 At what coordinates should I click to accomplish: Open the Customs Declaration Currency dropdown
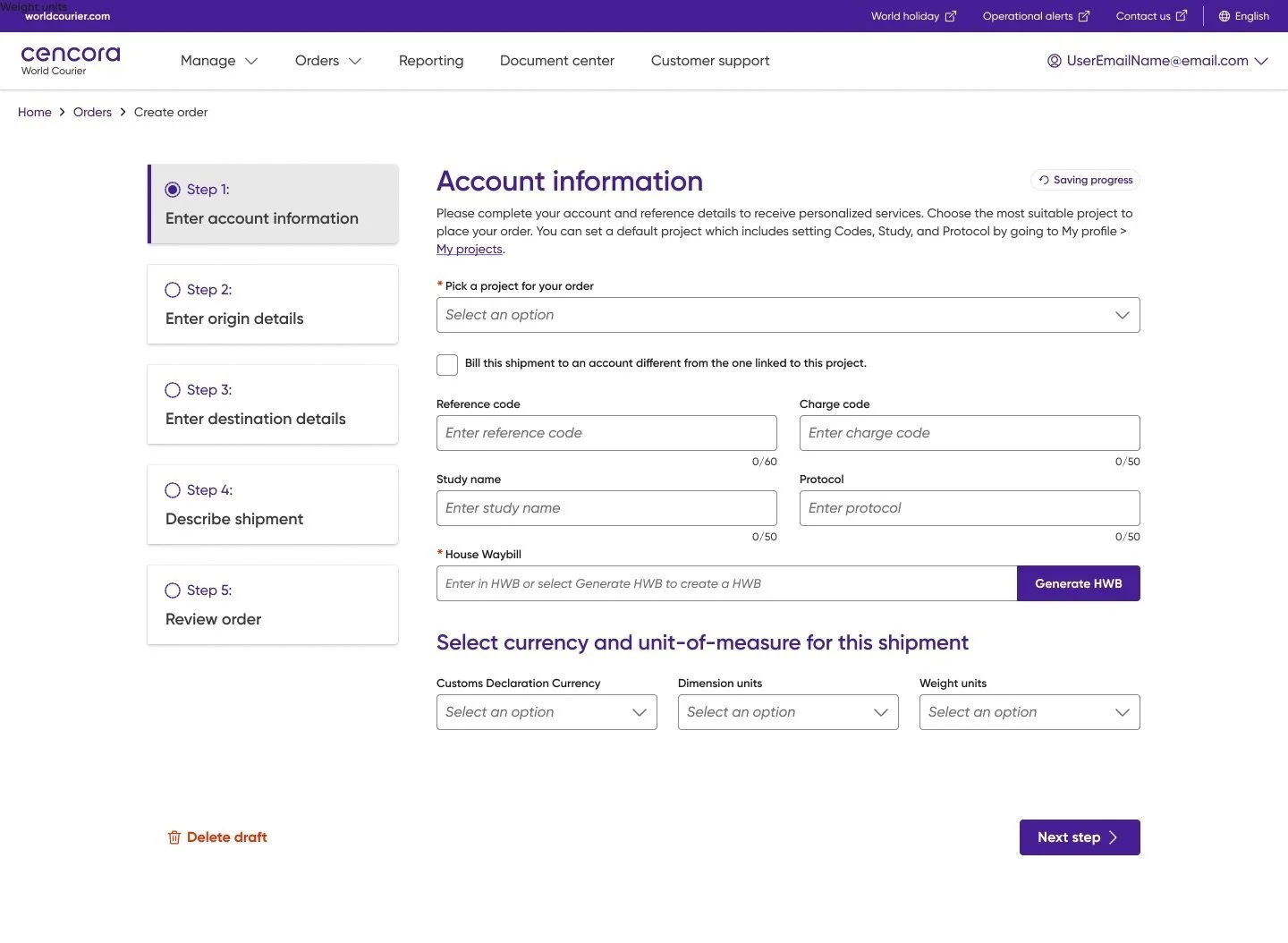pyautogui.click(x=547, y=712)
